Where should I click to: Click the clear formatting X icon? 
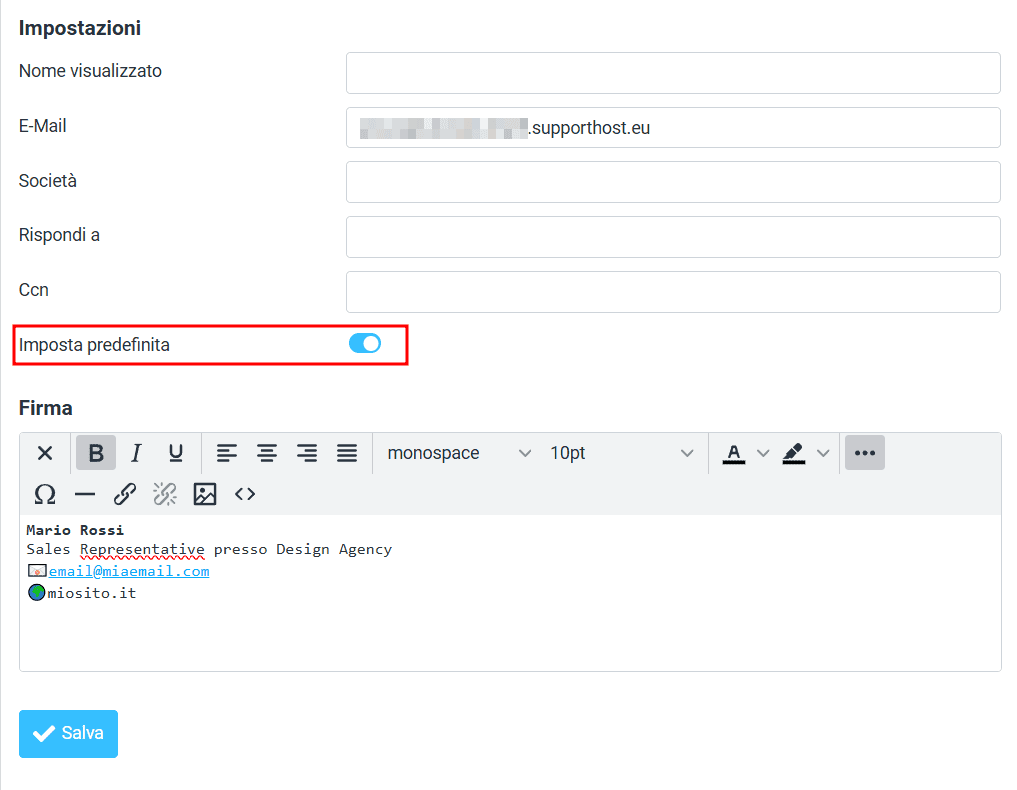[x=45, y=453]
